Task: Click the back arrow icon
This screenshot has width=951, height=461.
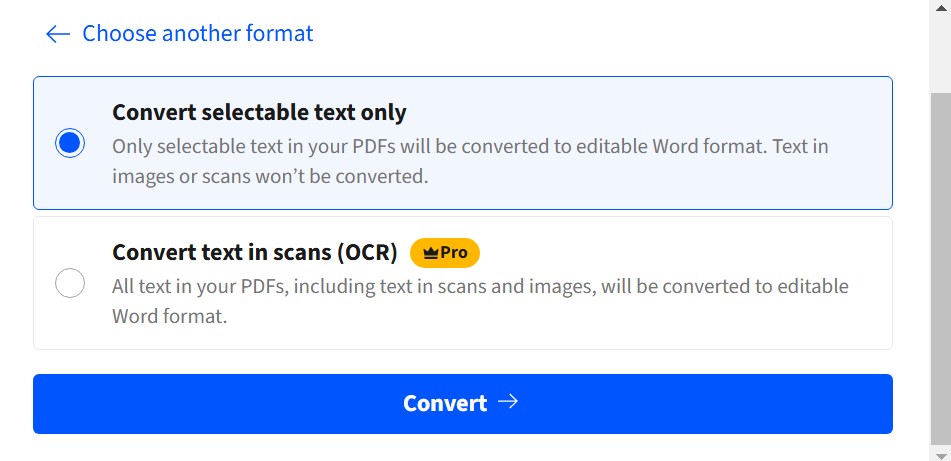Action: click(58, 34)
